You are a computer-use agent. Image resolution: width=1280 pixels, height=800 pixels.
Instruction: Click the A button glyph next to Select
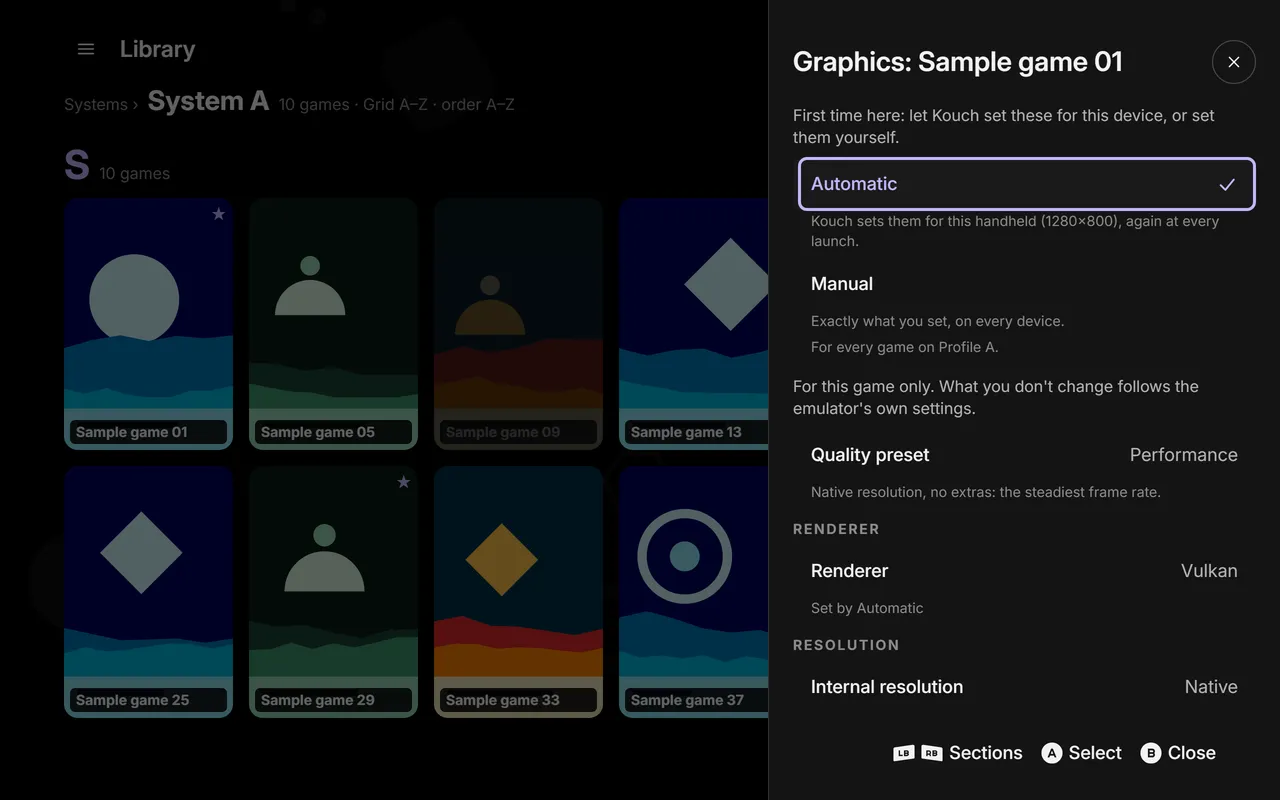click(x=1051, y=753)
